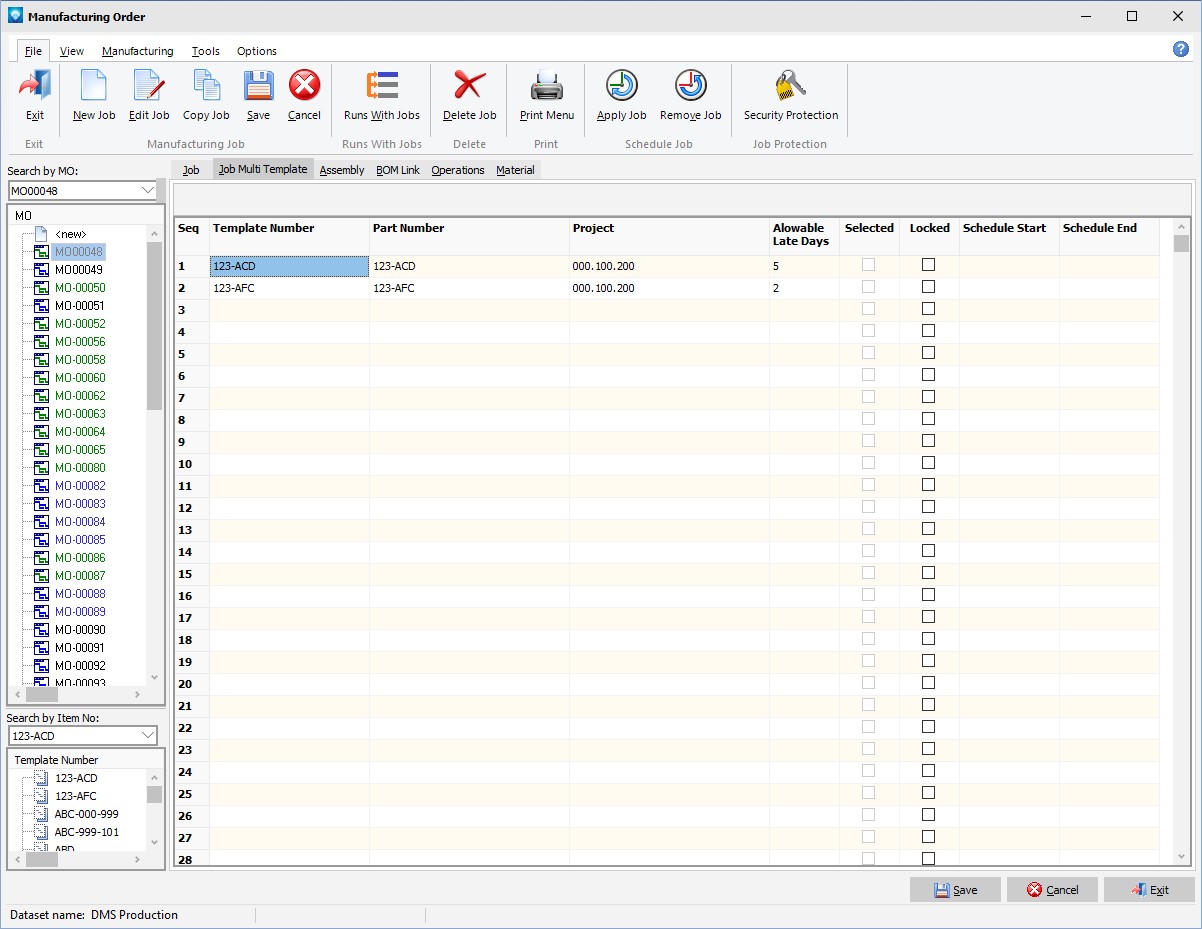Click the Schedule Start column header
Screen dimensions: 1202x929
click(x=1009, y=236)
